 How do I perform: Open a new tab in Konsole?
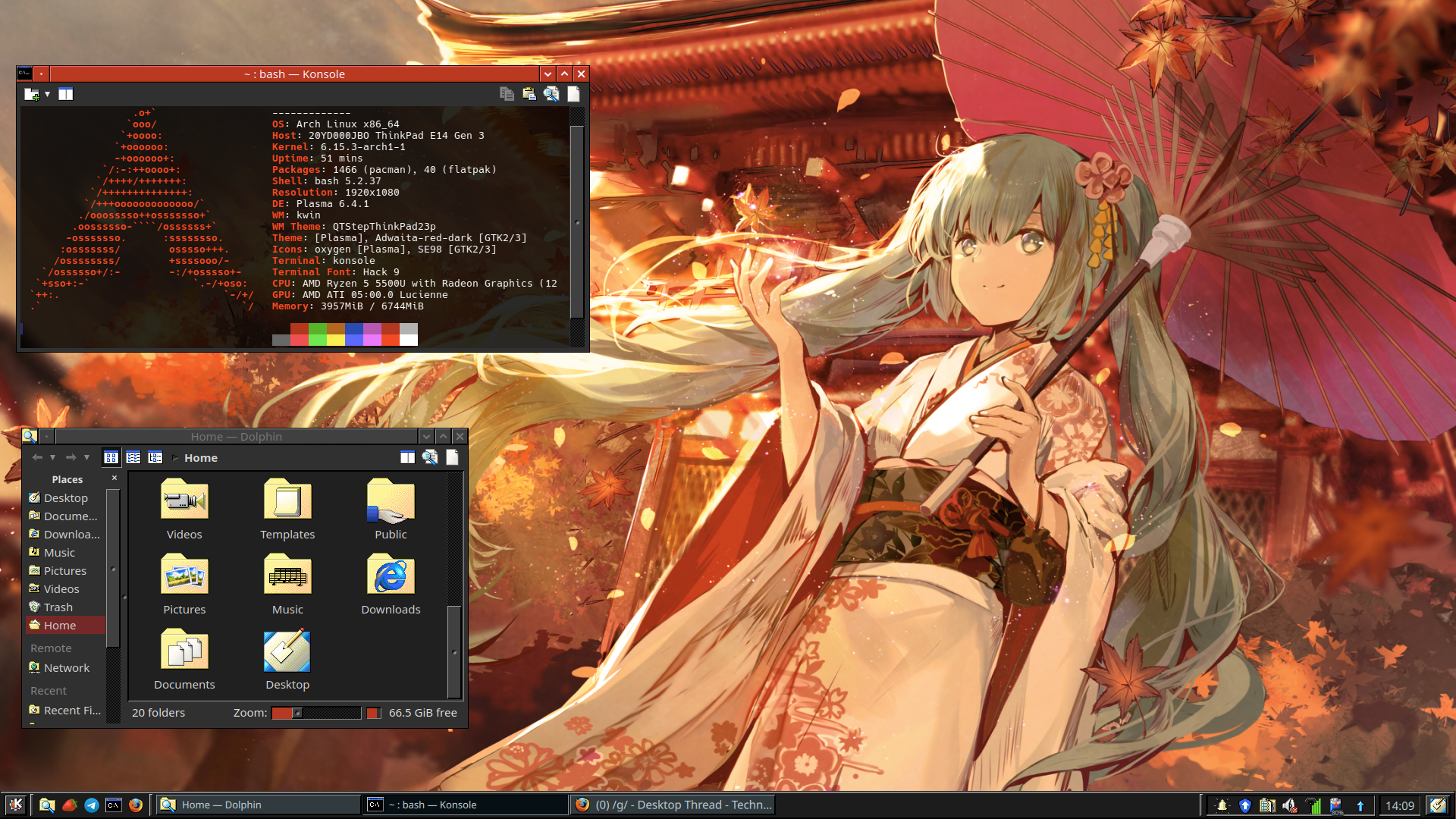(31, 94)
